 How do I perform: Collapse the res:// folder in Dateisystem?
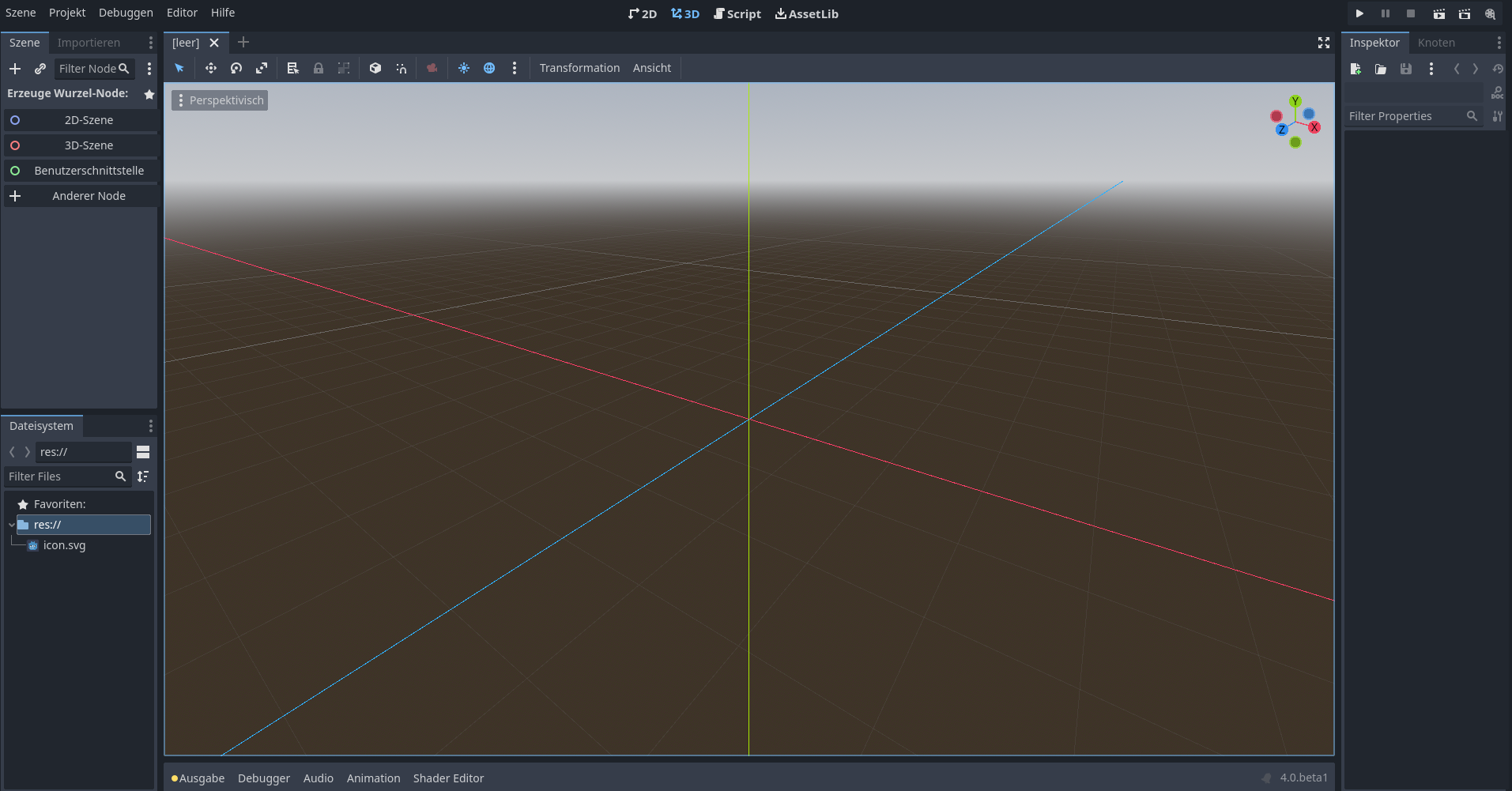tap(11, 524)
